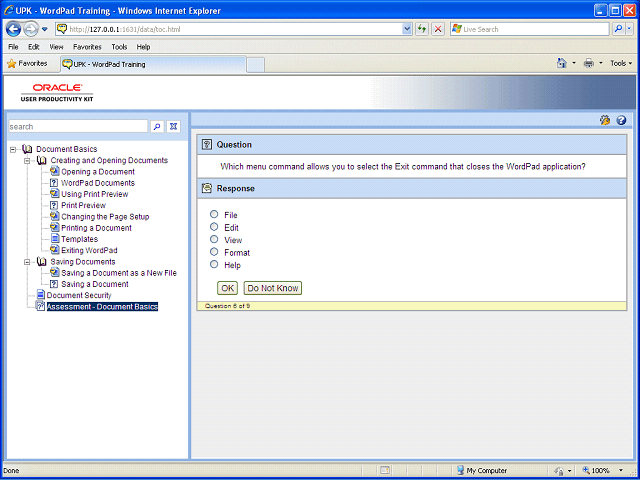Viewport: 640px width, 480px height.
Task: Open the UPK Help question mark icon
Action: point(621,120)
